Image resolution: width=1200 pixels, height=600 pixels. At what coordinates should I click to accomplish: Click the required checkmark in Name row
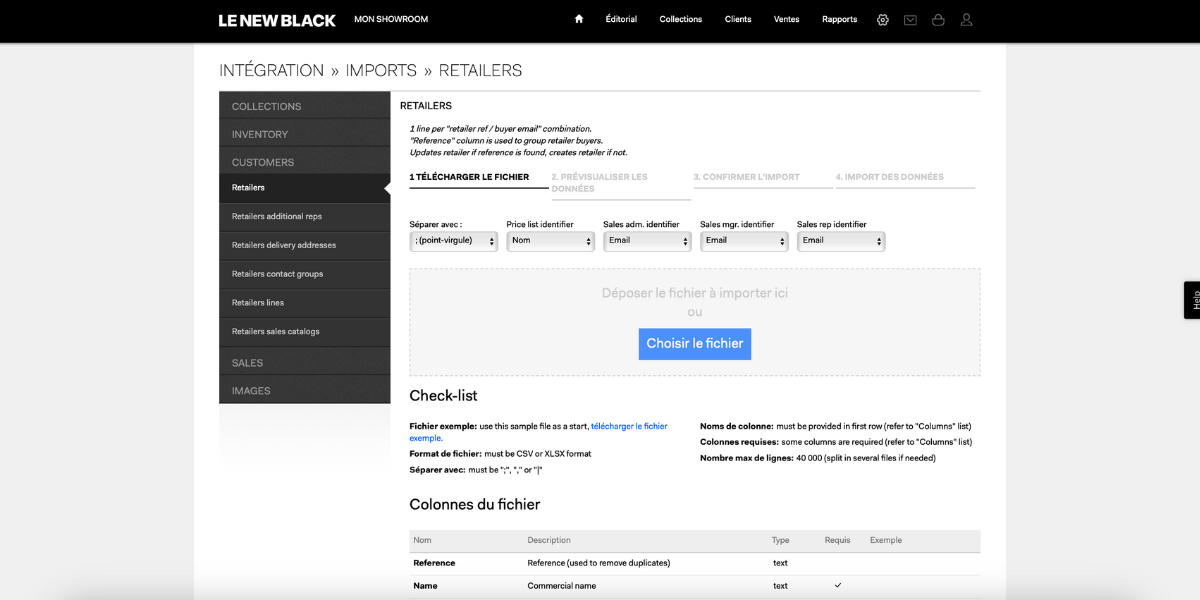(x=838, y=585)
